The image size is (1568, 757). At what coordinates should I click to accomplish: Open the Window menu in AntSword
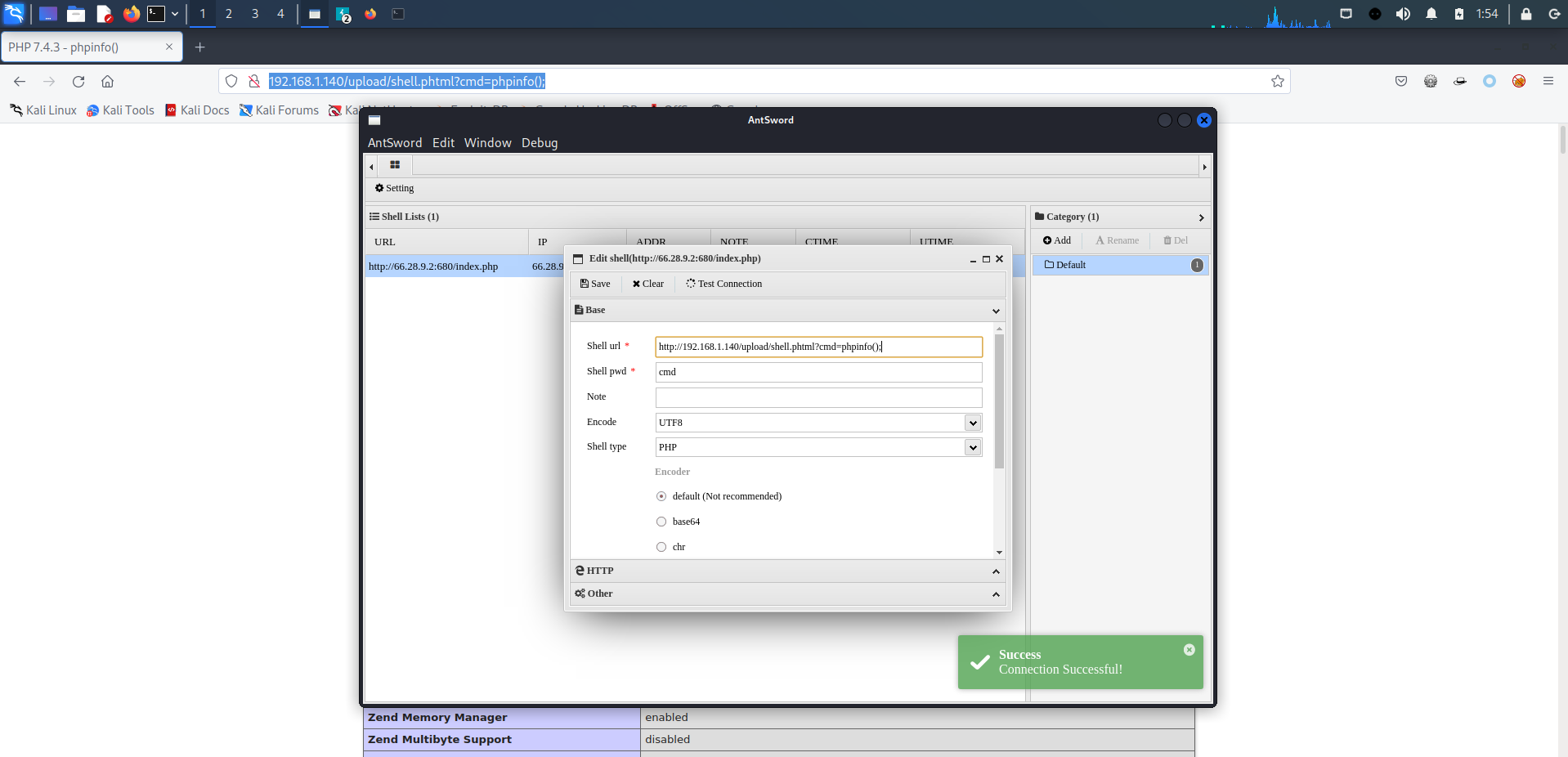(x=488, y=142)
